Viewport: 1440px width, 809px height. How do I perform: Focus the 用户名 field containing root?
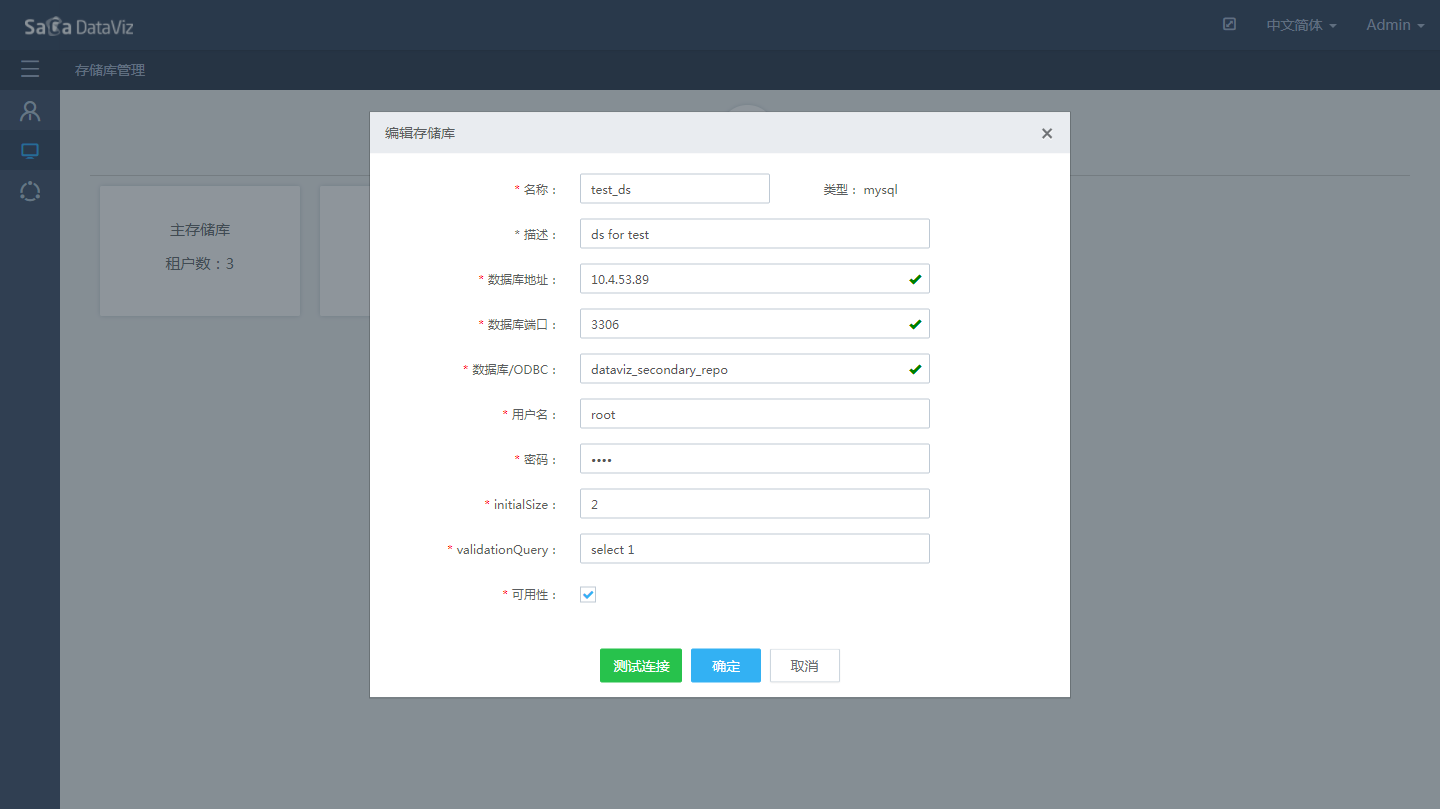755,414
